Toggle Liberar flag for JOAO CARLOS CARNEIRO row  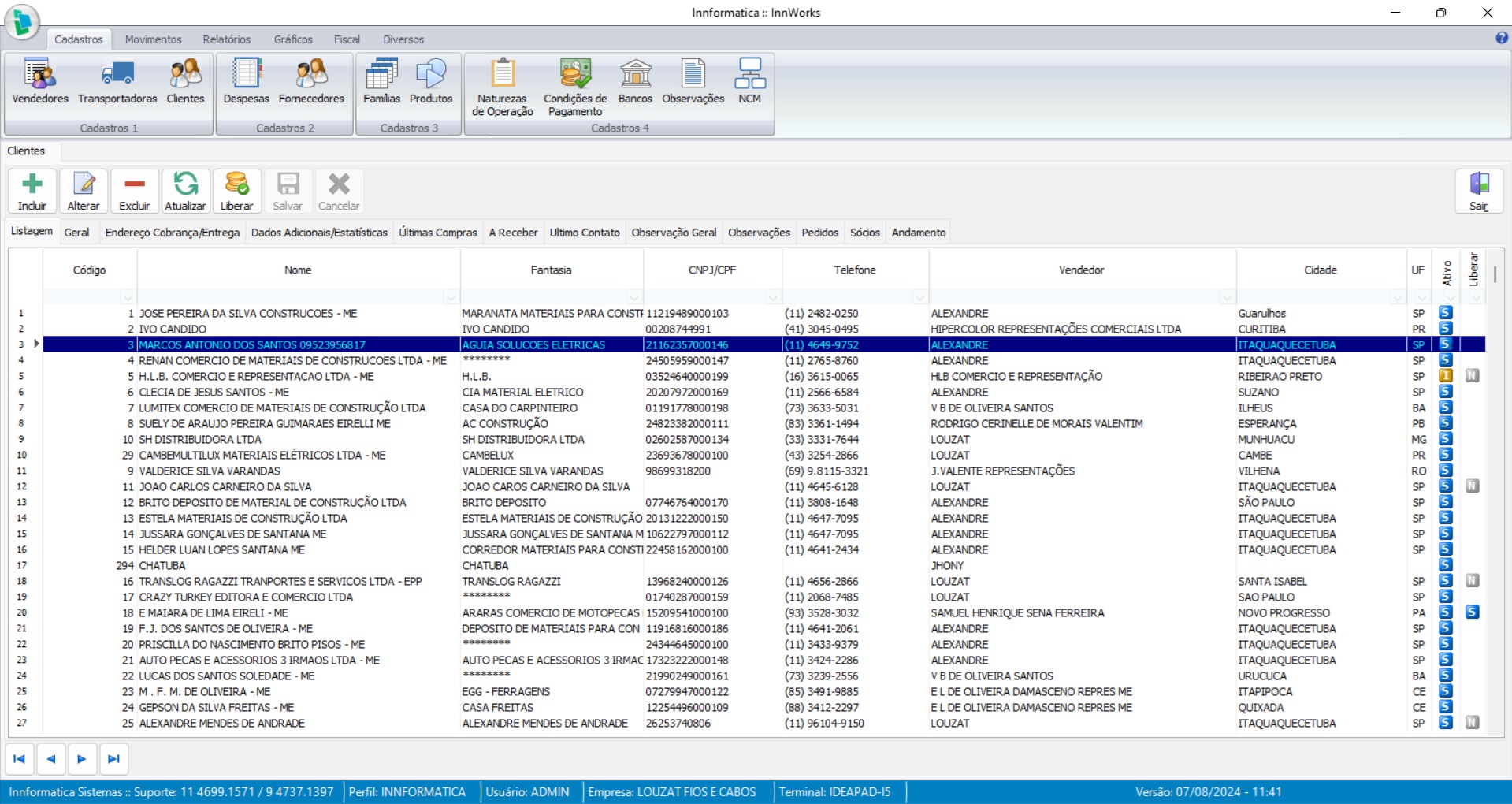coord(1472,486)
